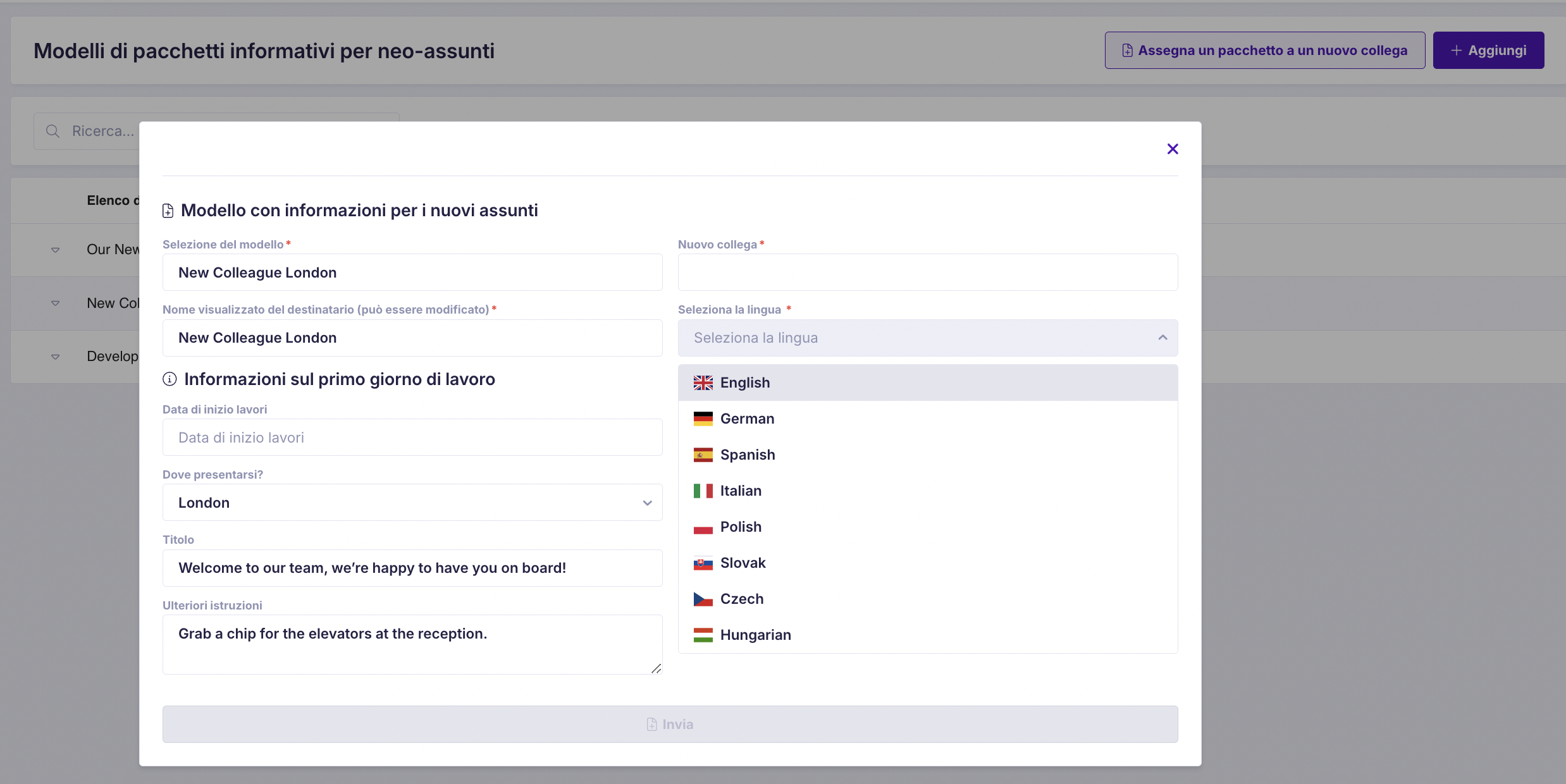Screen dimensions: 1566x784
Task: Click the Hungarian flag icon
Action: [703, 635]
